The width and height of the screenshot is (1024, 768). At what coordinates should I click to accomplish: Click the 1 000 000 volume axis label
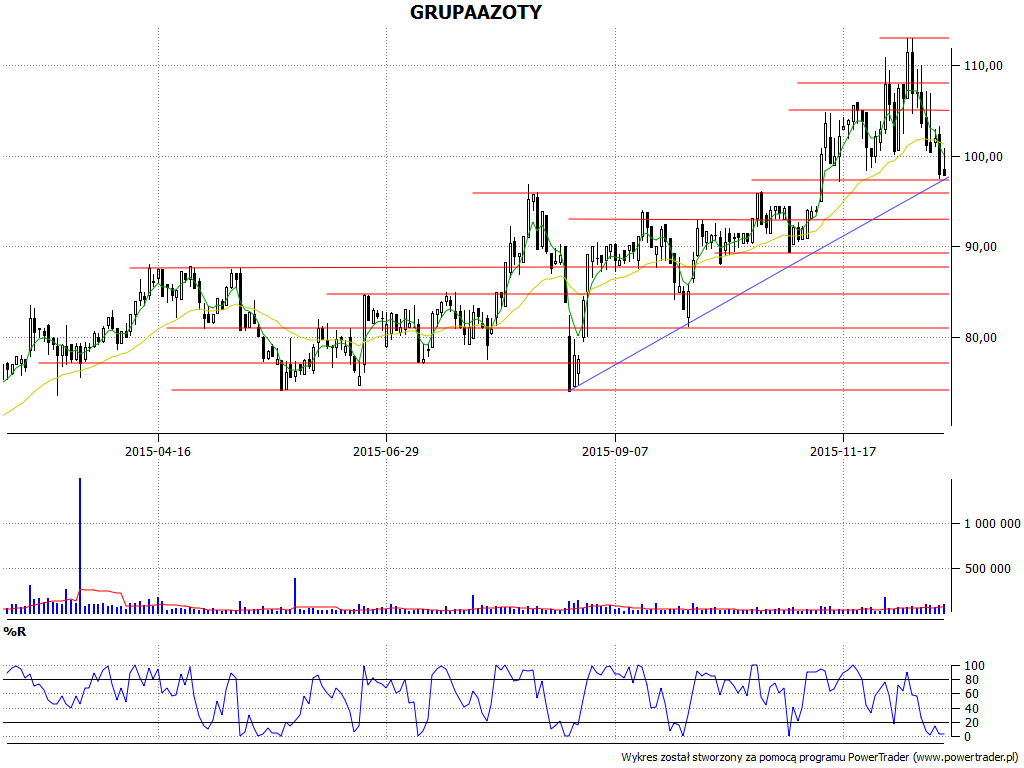(992, 524)
